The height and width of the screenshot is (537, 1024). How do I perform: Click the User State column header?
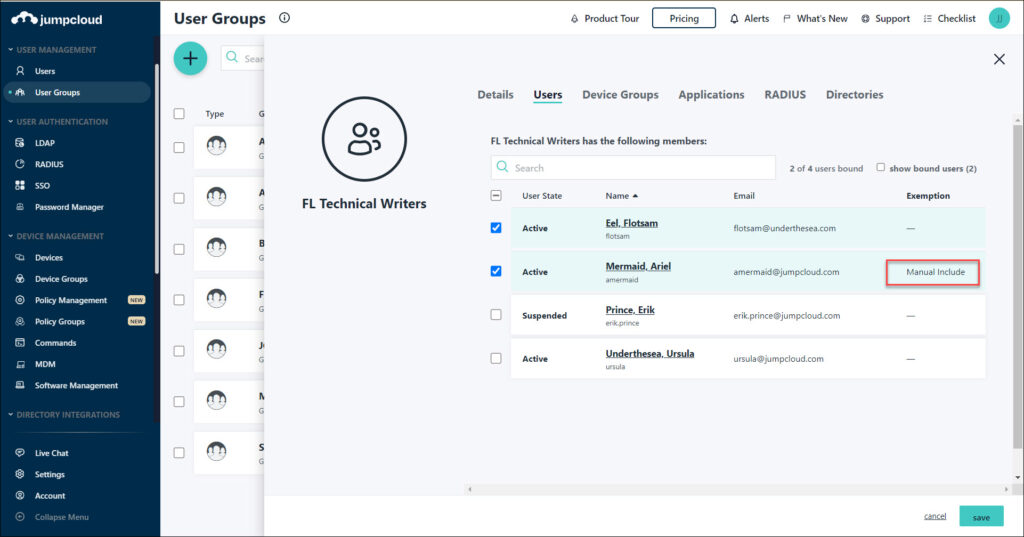coord(541,196)
